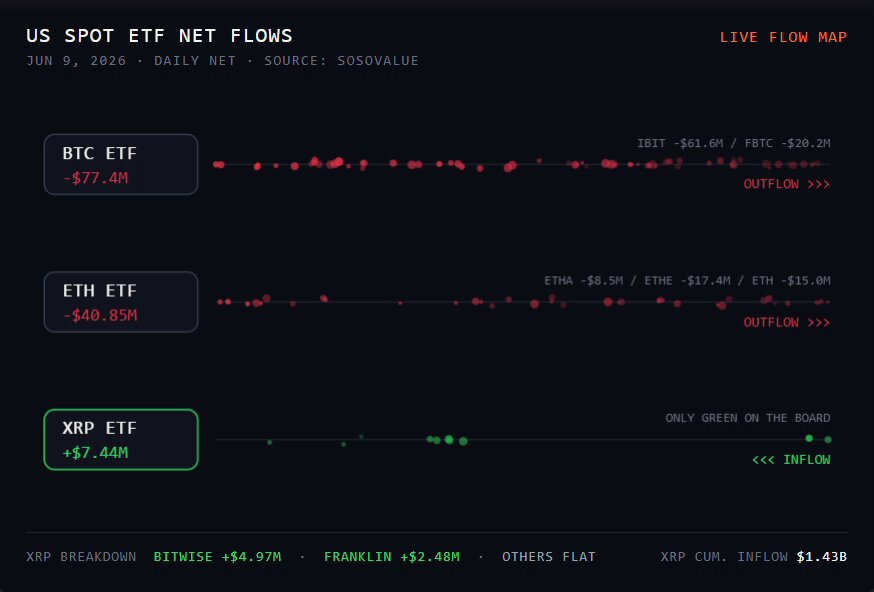Click BITWISE +$4.97M entry

click(217, 557)
